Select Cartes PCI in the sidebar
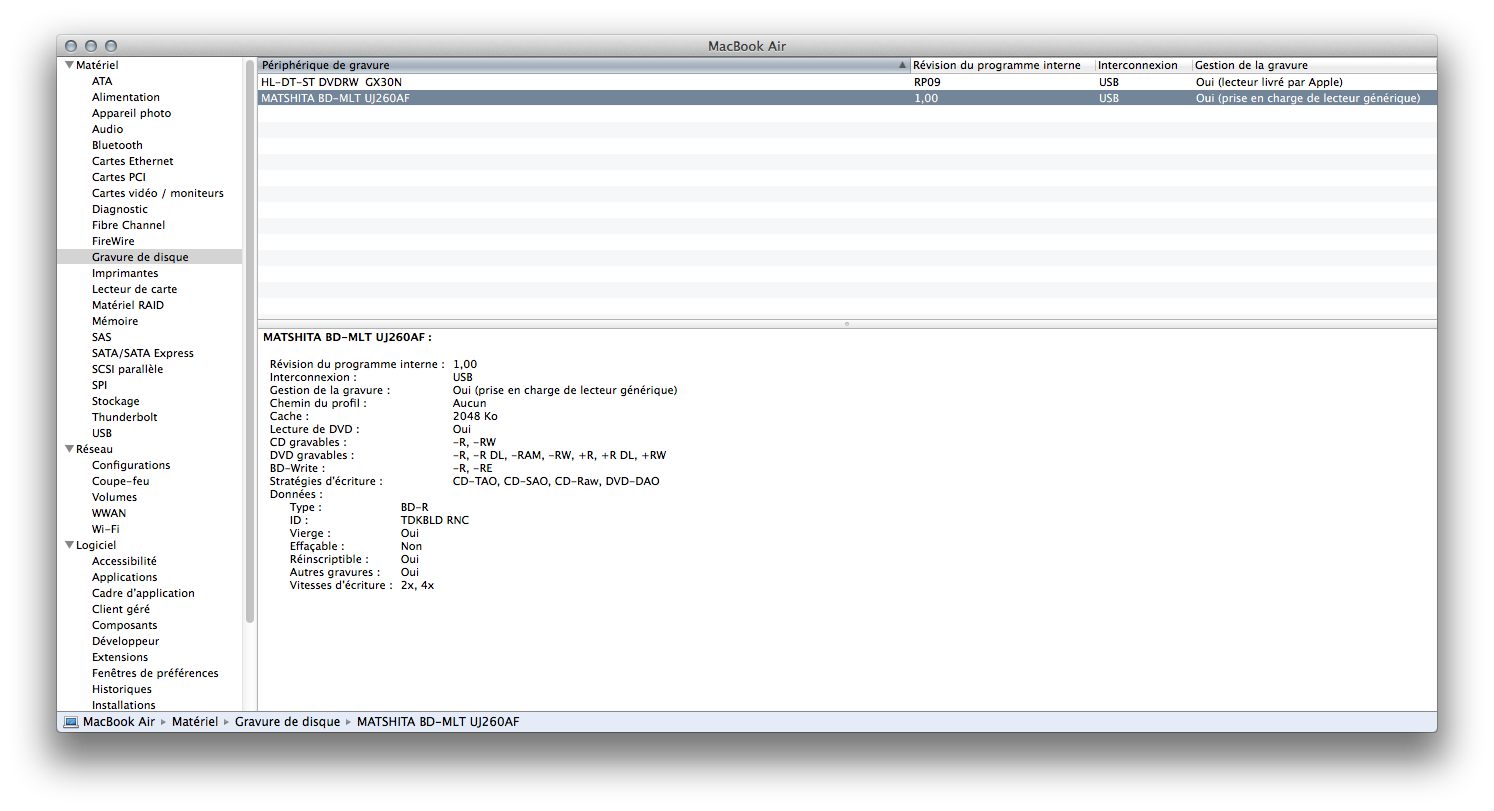Image resolution: width=1494 pixels, height=811 pixels. tap(120, 177)
